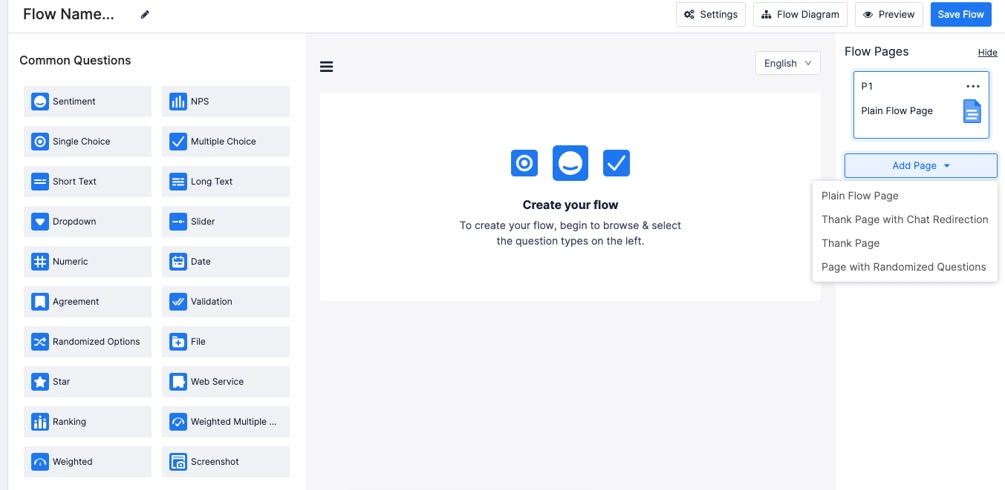Select the P1 page card
The height and width of the screenshot is (490, 1005).
coord(921,105)
